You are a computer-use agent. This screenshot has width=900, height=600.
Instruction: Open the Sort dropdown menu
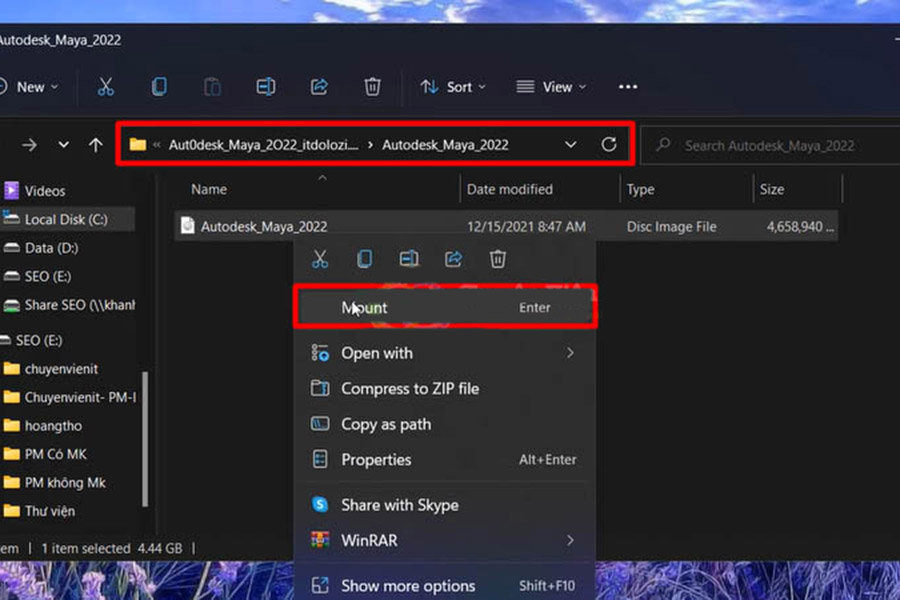453,87
